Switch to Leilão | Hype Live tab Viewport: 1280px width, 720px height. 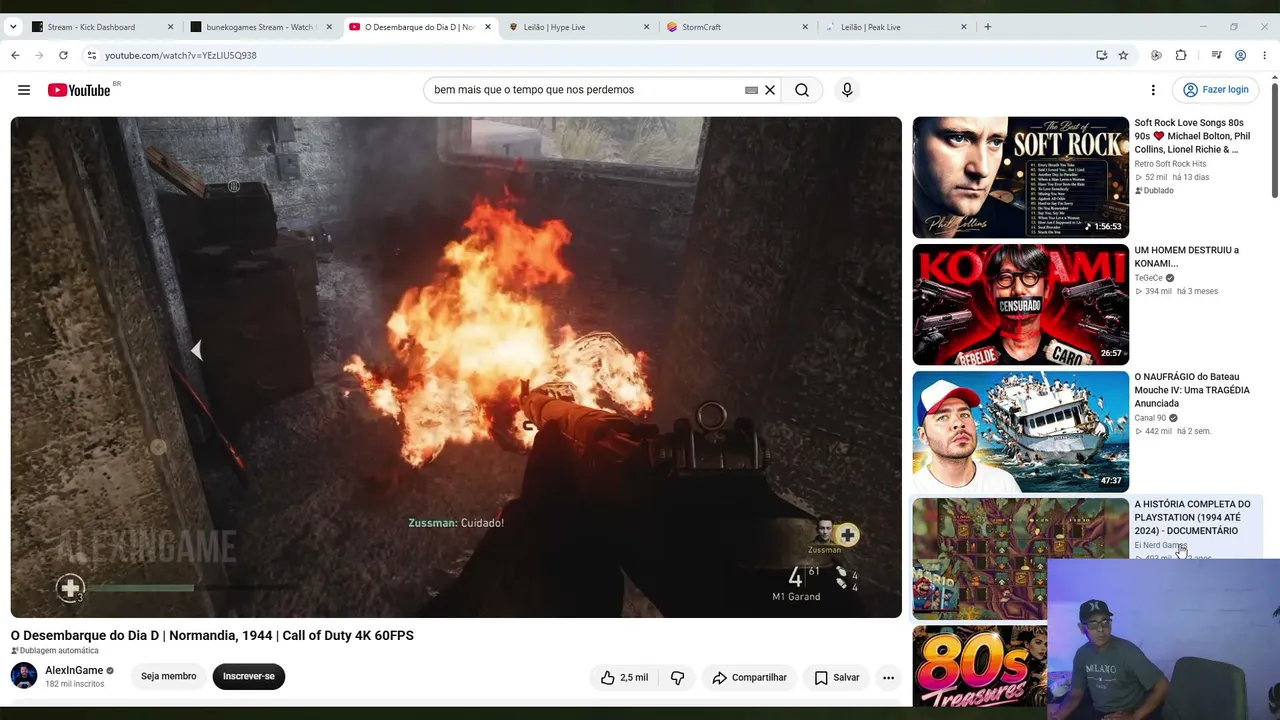580,27
